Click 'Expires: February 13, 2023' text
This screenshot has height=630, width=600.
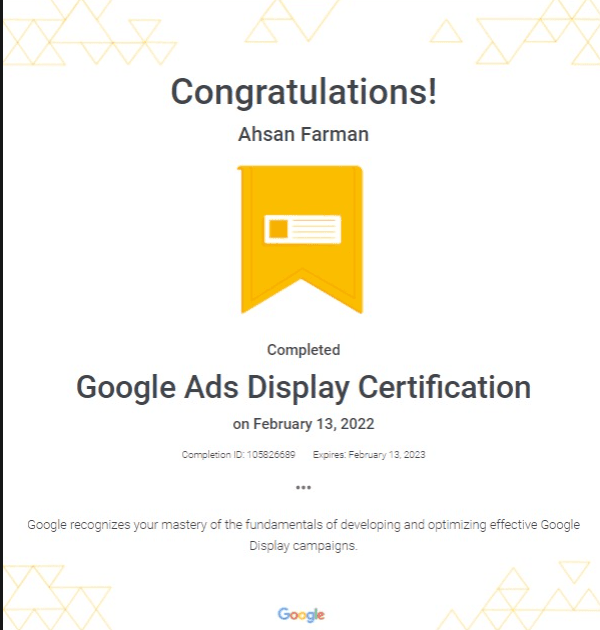click(369, 454)
